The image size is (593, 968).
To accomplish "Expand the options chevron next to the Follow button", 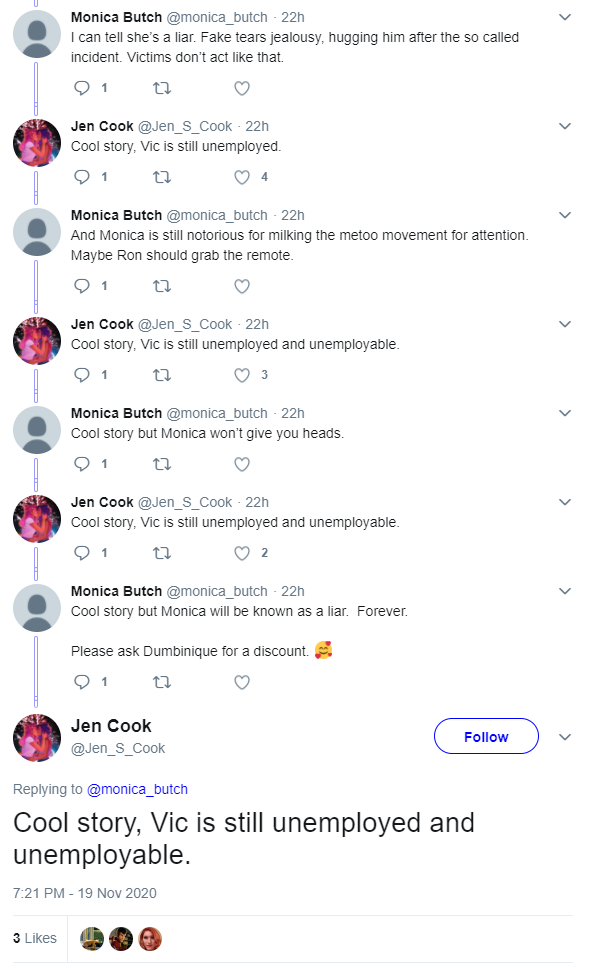I will coord(565,737).
